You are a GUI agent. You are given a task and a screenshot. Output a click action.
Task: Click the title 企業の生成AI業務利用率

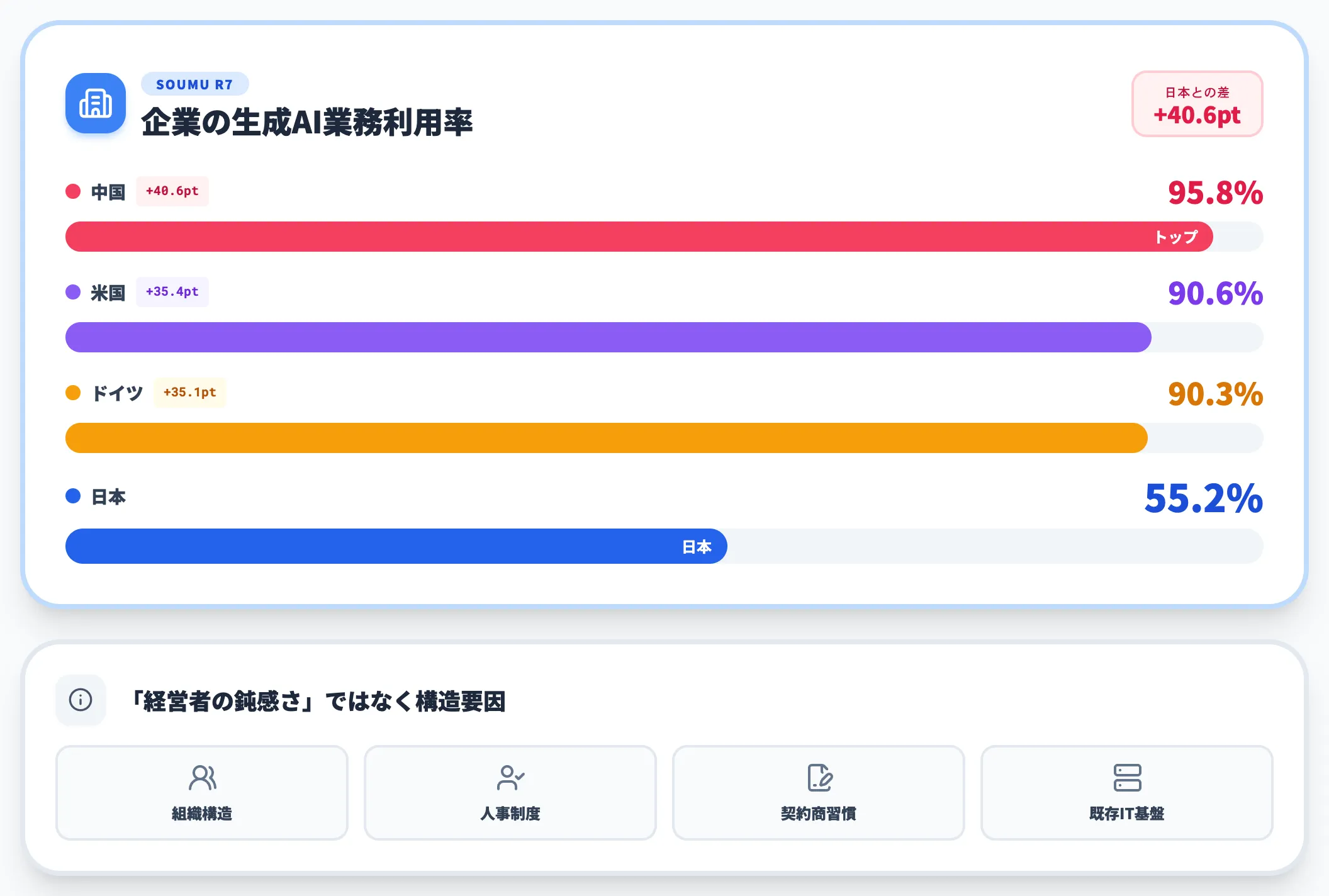tap(307, 122)
